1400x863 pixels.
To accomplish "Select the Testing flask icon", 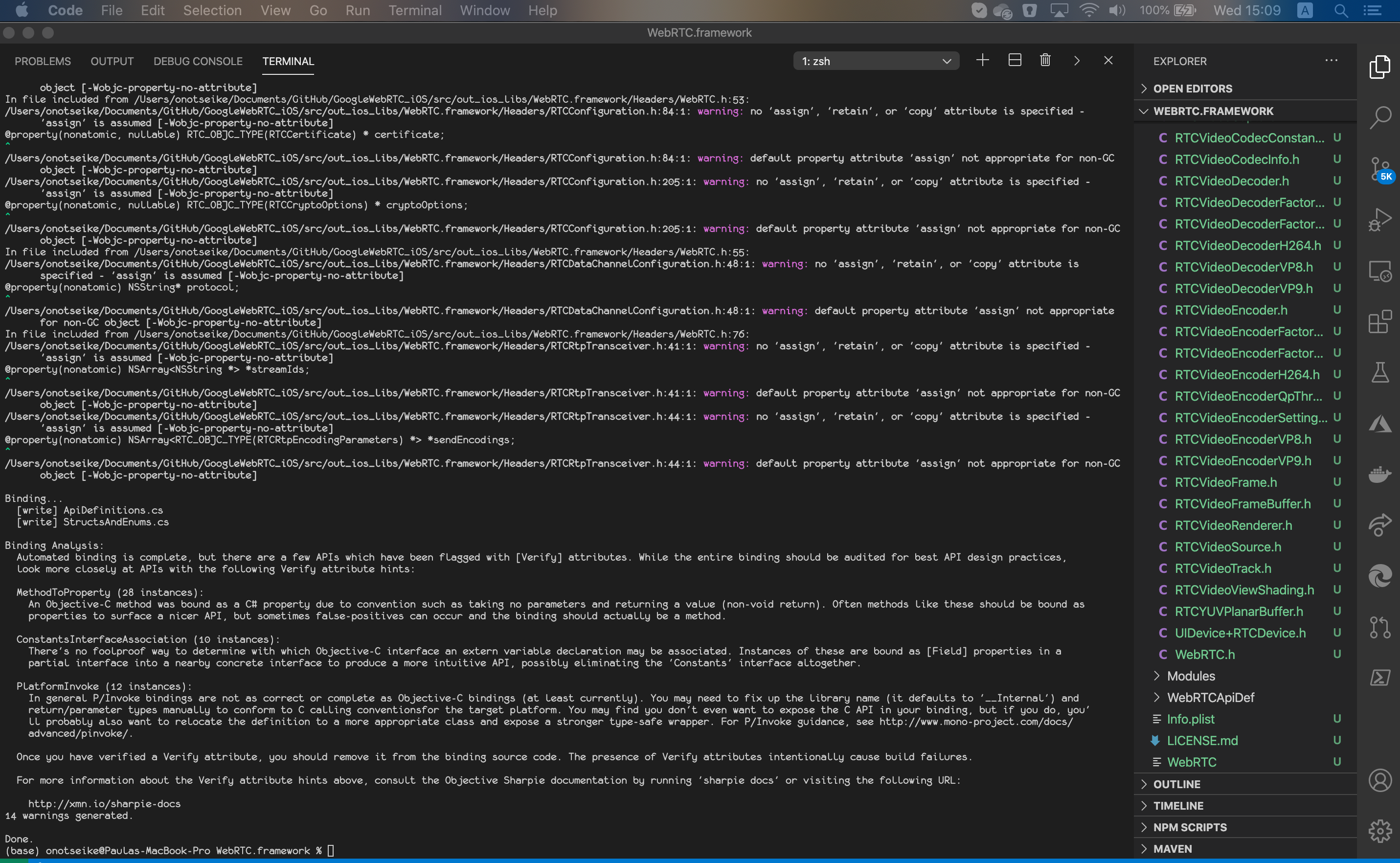I will pos(1380,372).
